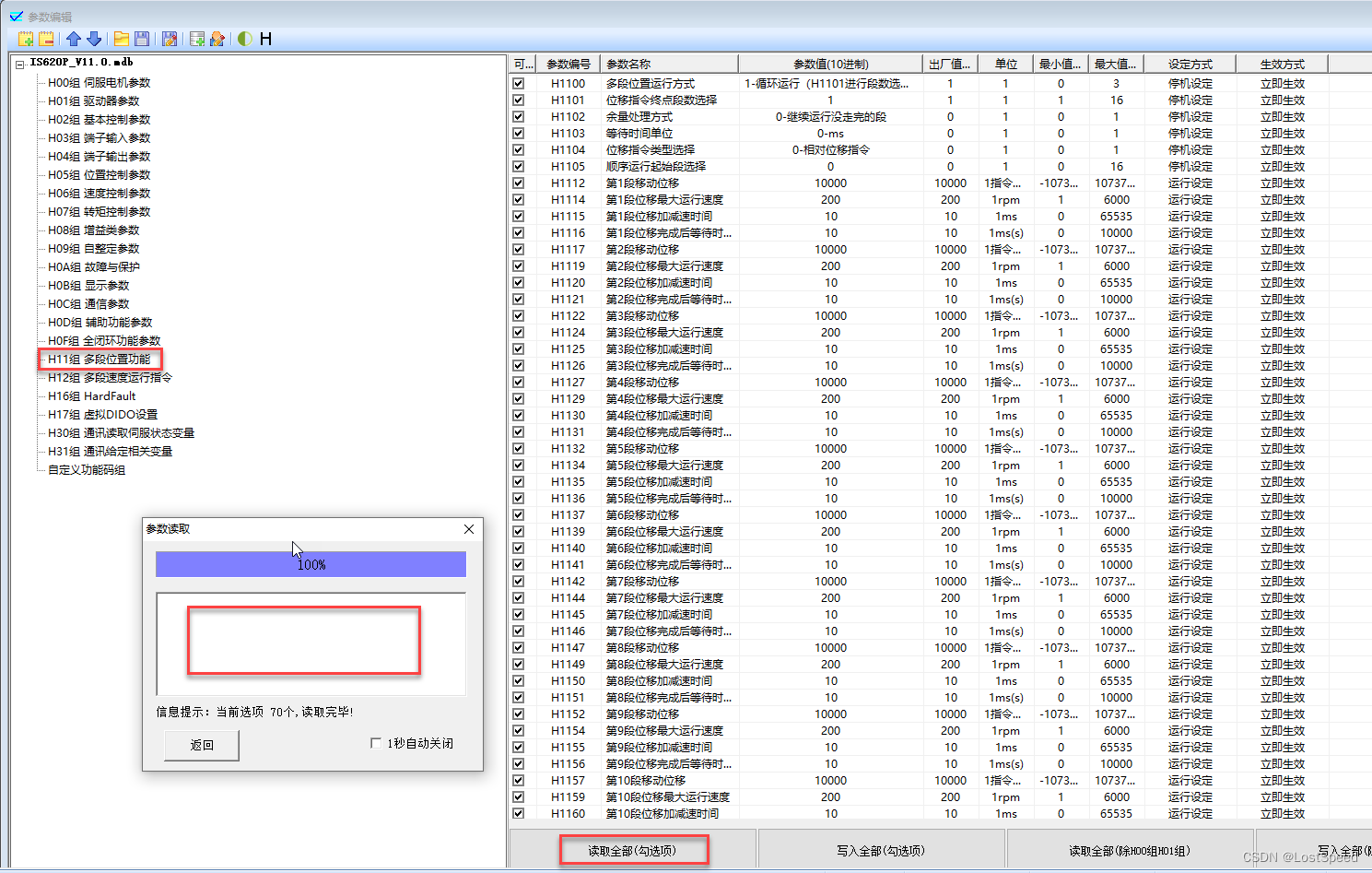
Task: Click the 0-ms value for H1103
Action: (x=830, y=133)
